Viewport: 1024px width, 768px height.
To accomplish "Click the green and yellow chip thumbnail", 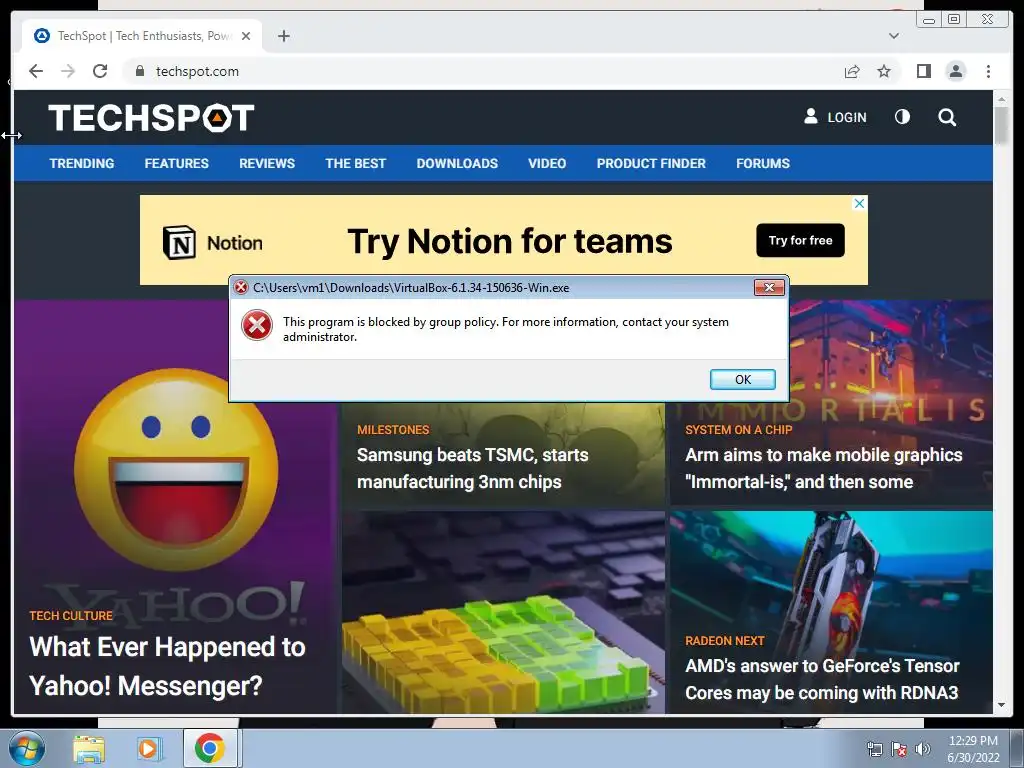I will pos(503,612).
